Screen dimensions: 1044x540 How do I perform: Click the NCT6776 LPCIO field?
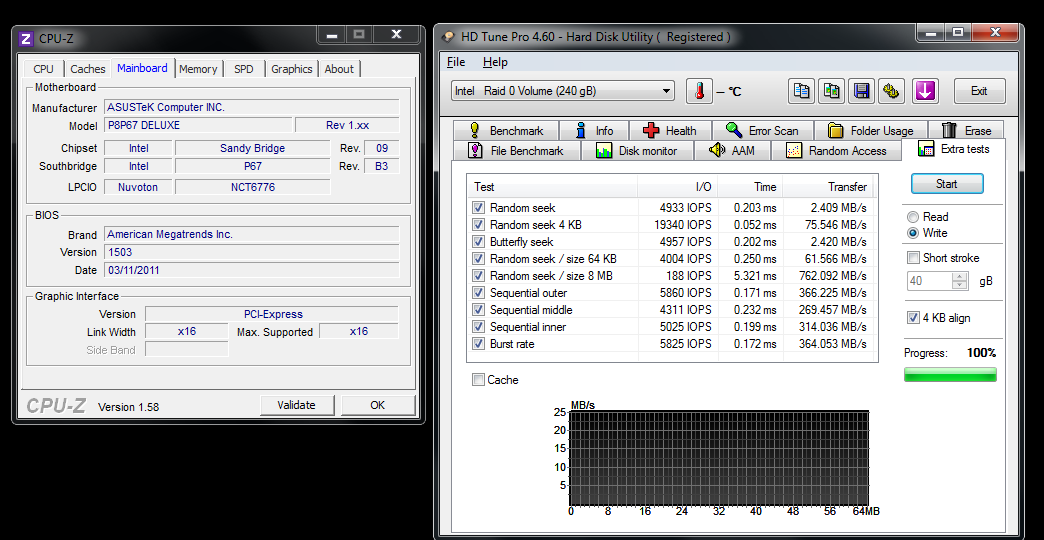[x=252, y=187]
